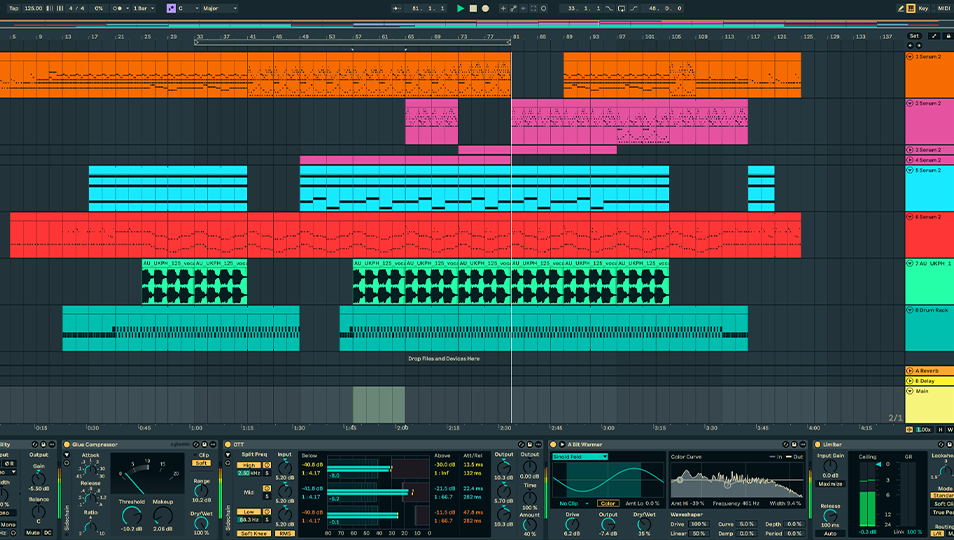The height and width of the screenshot is (540, 954).
Task: Enable Soft Knee in OTT
Action: 252,533
